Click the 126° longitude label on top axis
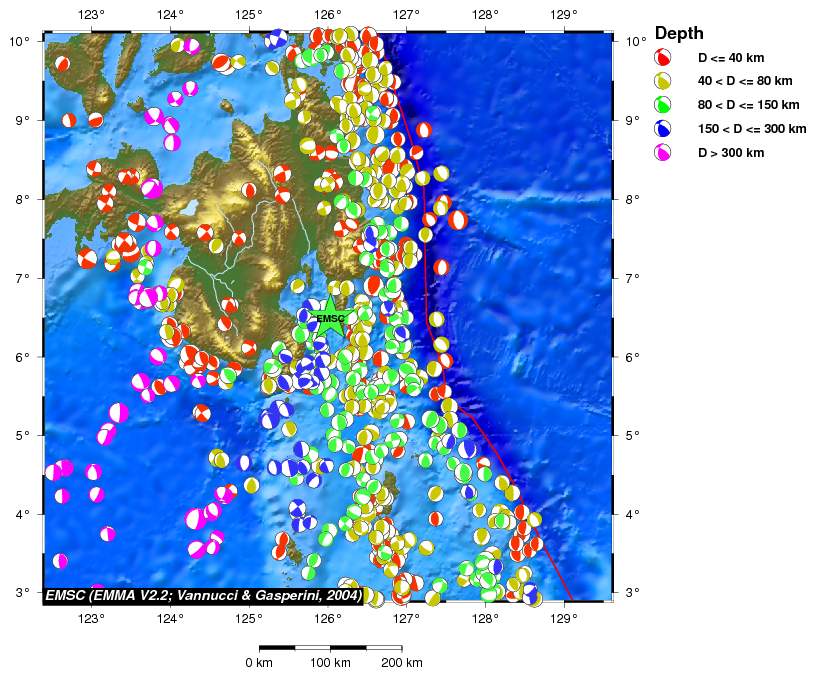The image size is (816, 677). point(327,14)
